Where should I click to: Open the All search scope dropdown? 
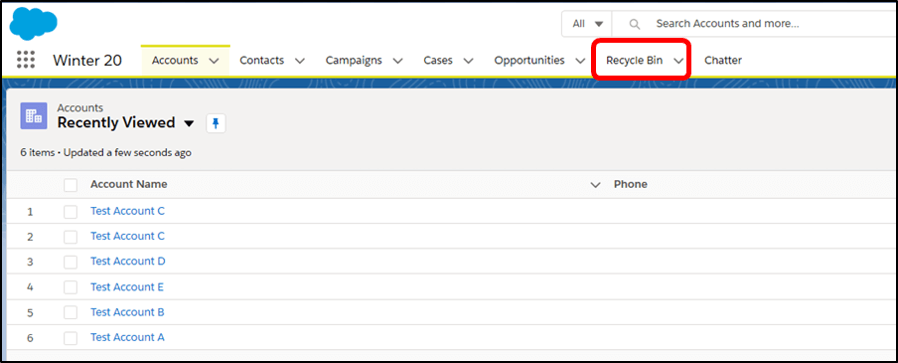click(588, 24)
